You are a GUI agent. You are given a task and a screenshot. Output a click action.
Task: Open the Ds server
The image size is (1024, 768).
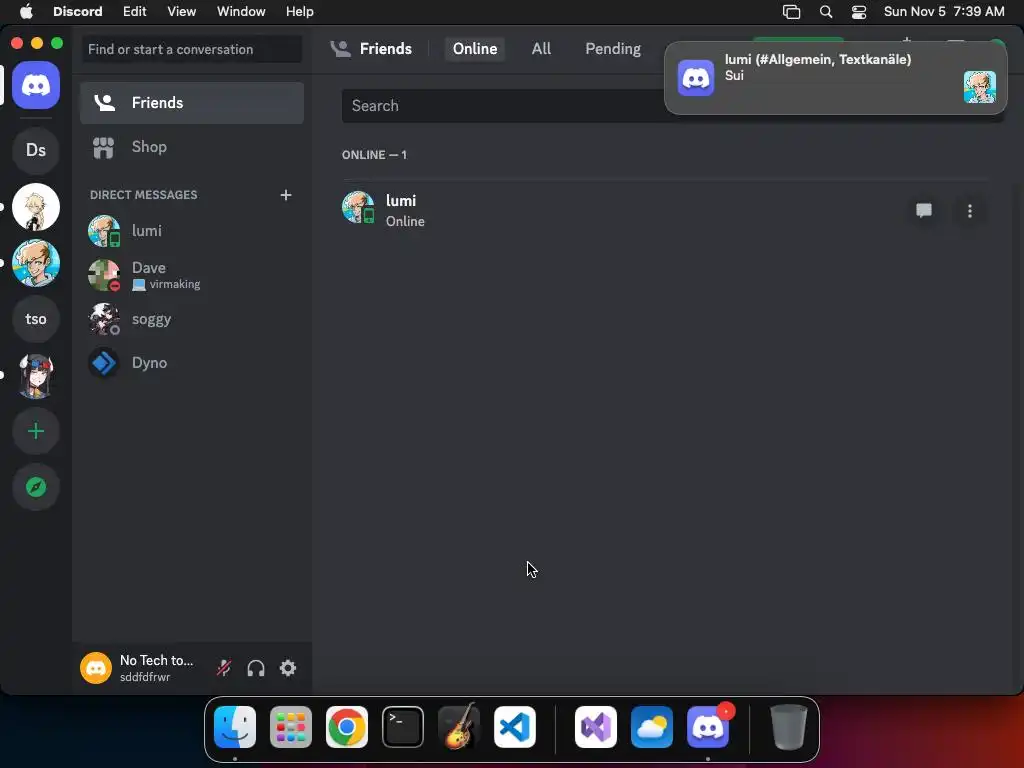(36, 150)
